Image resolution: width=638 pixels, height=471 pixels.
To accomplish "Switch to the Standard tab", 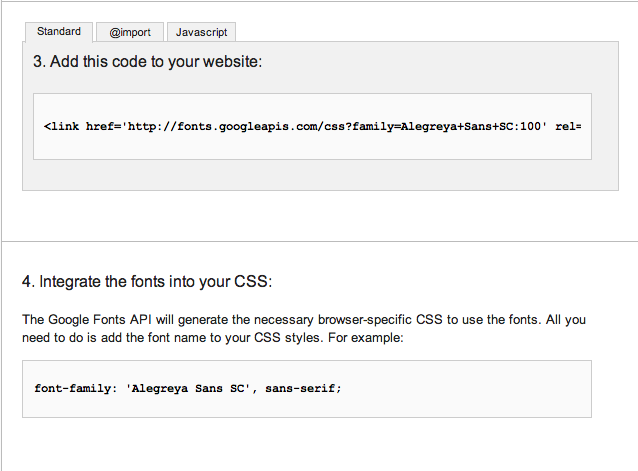I will point(58,32).
